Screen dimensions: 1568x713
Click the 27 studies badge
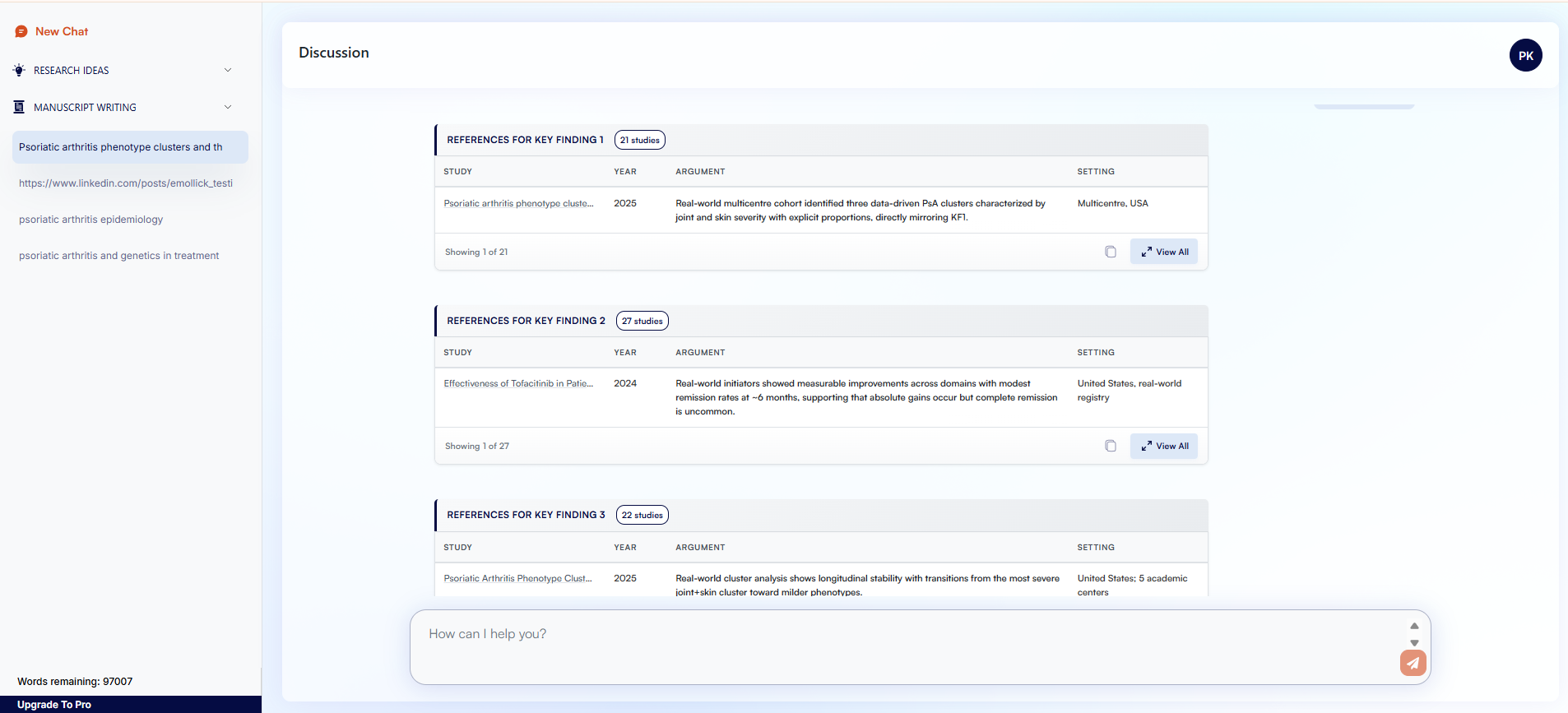[643, 321]
